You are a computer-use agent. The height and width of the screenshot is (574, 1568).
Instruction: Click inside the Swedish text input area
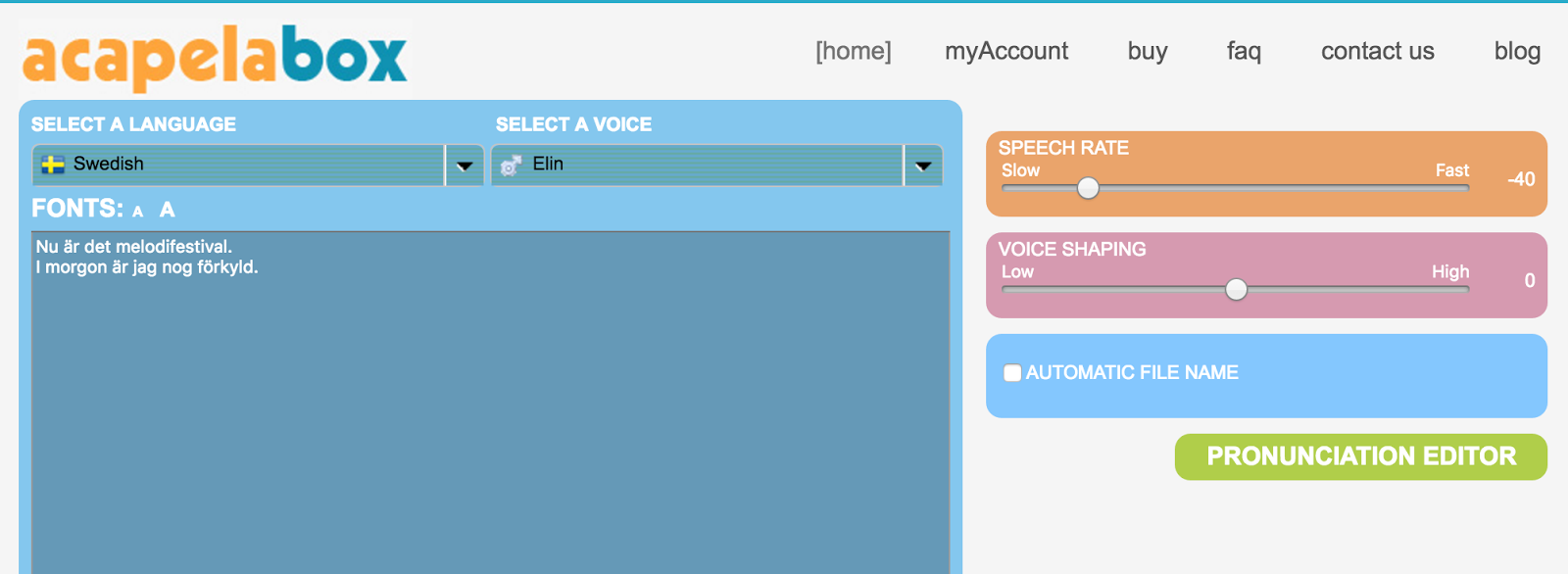tap(490, 411)
